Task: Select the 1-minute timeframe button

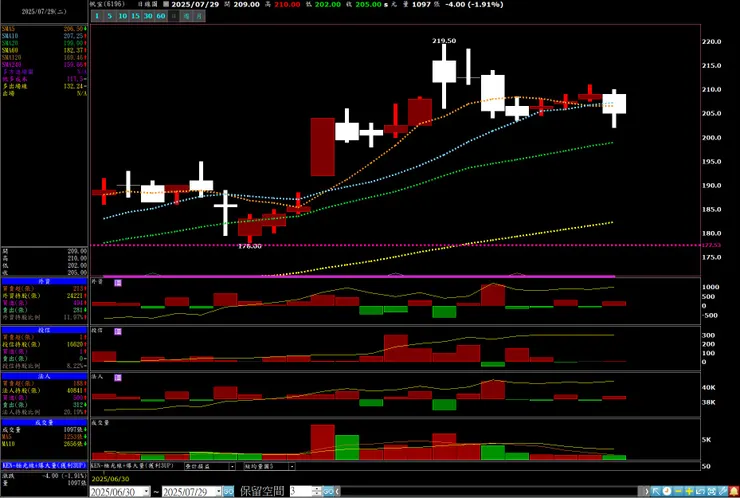Action: 97,16
